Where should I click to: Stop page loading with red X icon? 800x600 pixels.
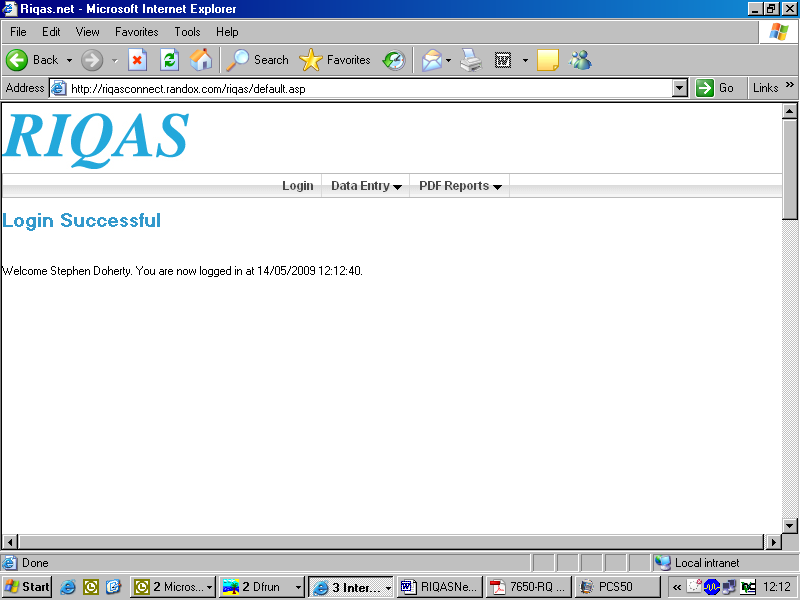137,60
